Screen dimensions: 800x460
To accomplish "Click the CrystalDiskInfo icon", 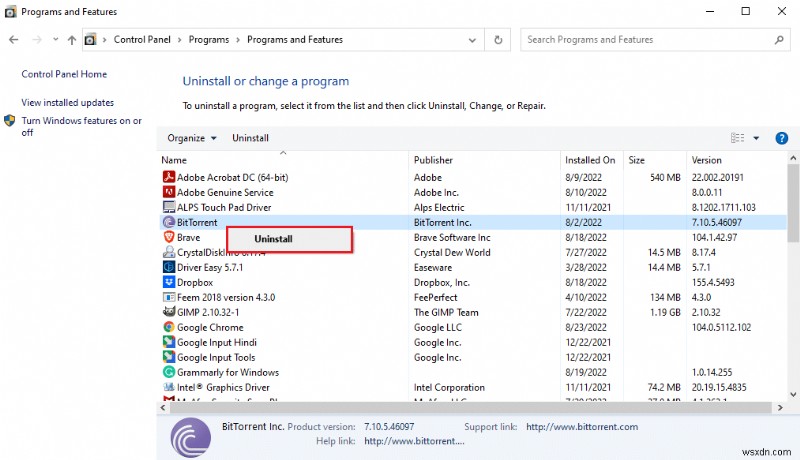I will (x=169, y=252).
